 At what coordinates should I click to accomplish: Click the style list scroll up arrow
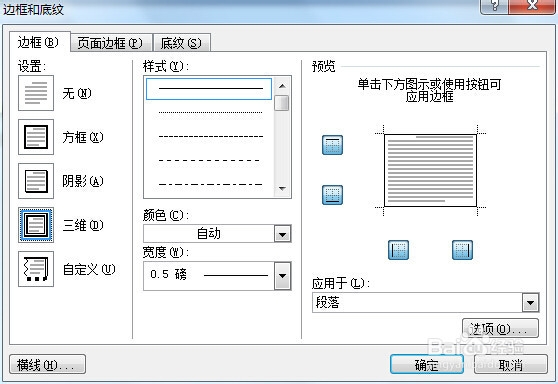pos(282,86)
